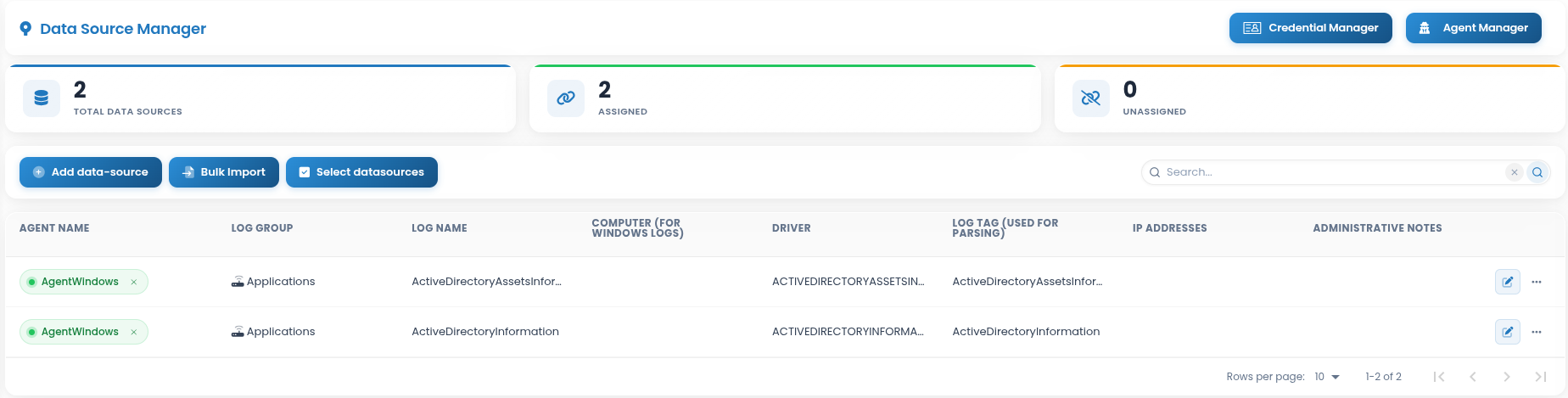This screenshot has width=1568, height=398.
Task: Click the total data sources database icon
Action: coord(42,98)
